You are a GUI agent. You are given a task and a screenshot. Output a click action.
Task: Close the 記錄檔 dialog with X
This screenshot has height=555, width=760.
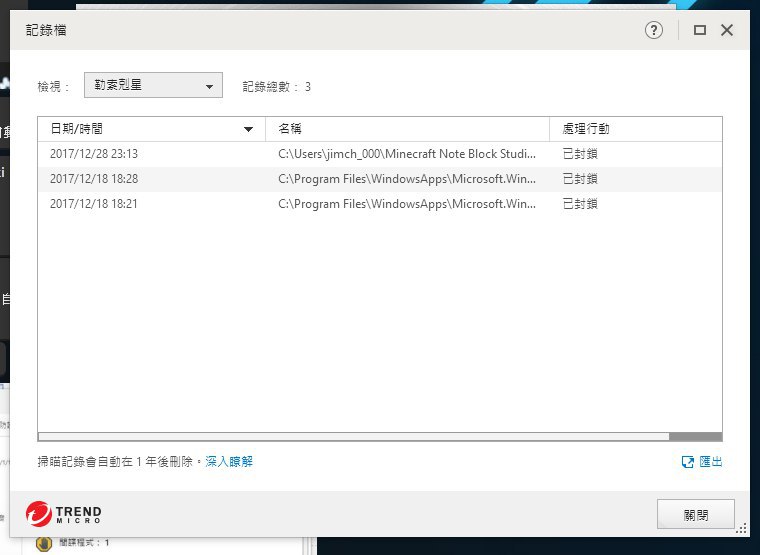(727, 30)
